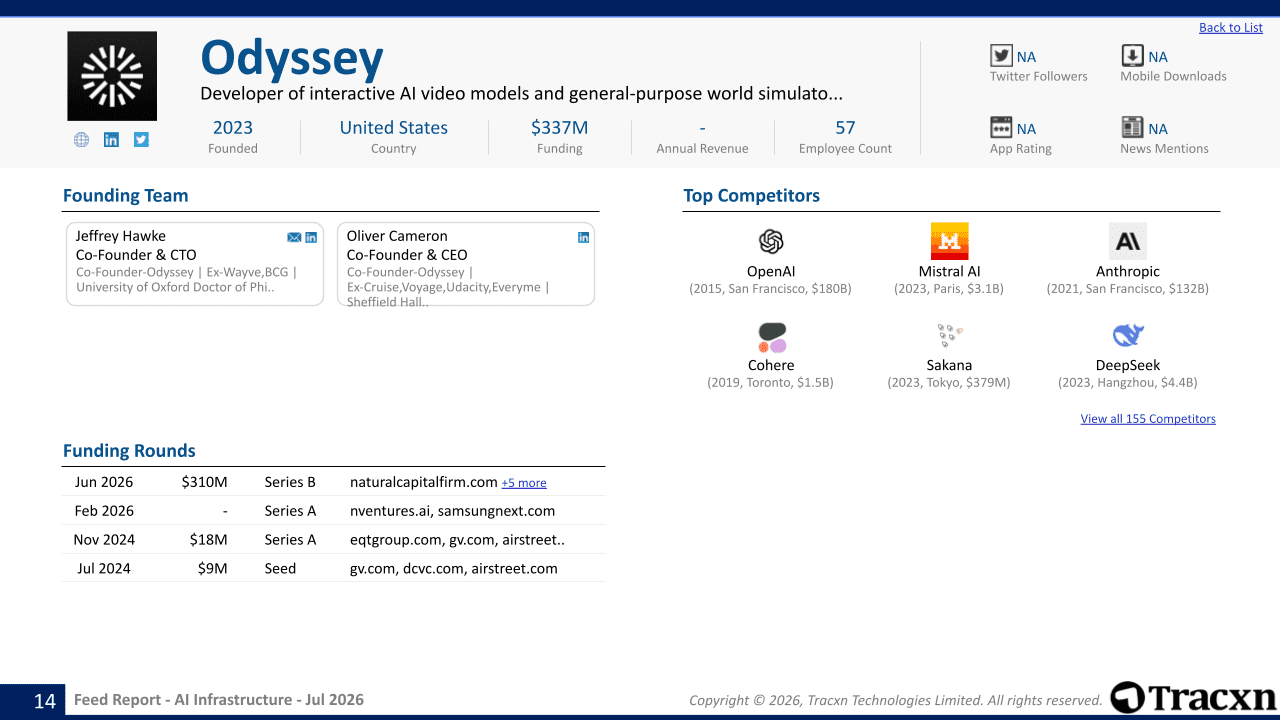Click the Twitter Followers label
This screenshot has width=1280, height=720.
point(1039,76)
